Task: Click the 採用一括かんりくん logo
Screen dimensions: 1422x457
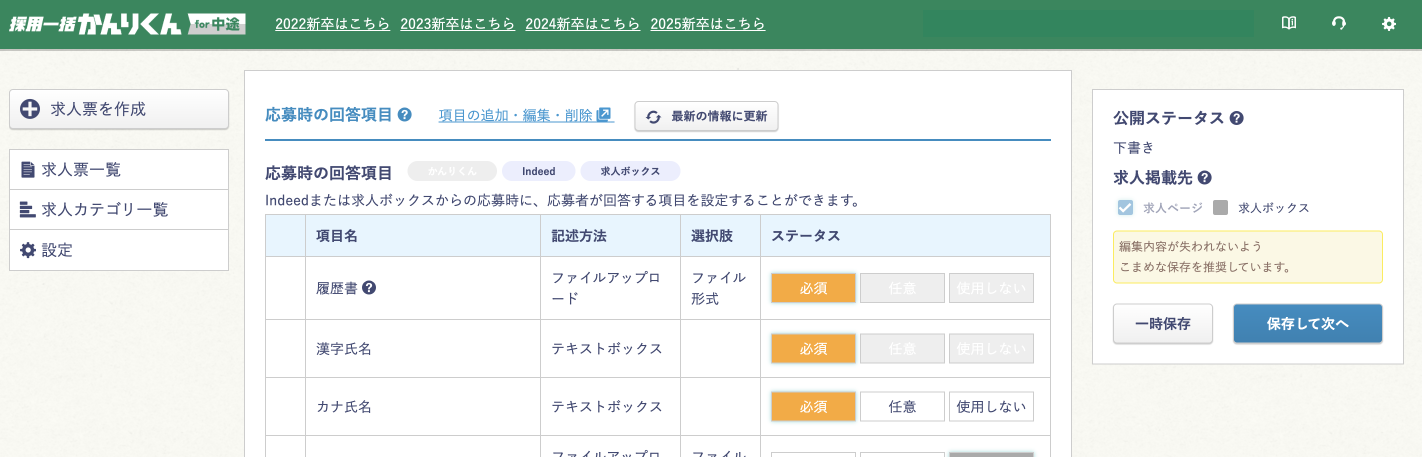Action: 127,24
